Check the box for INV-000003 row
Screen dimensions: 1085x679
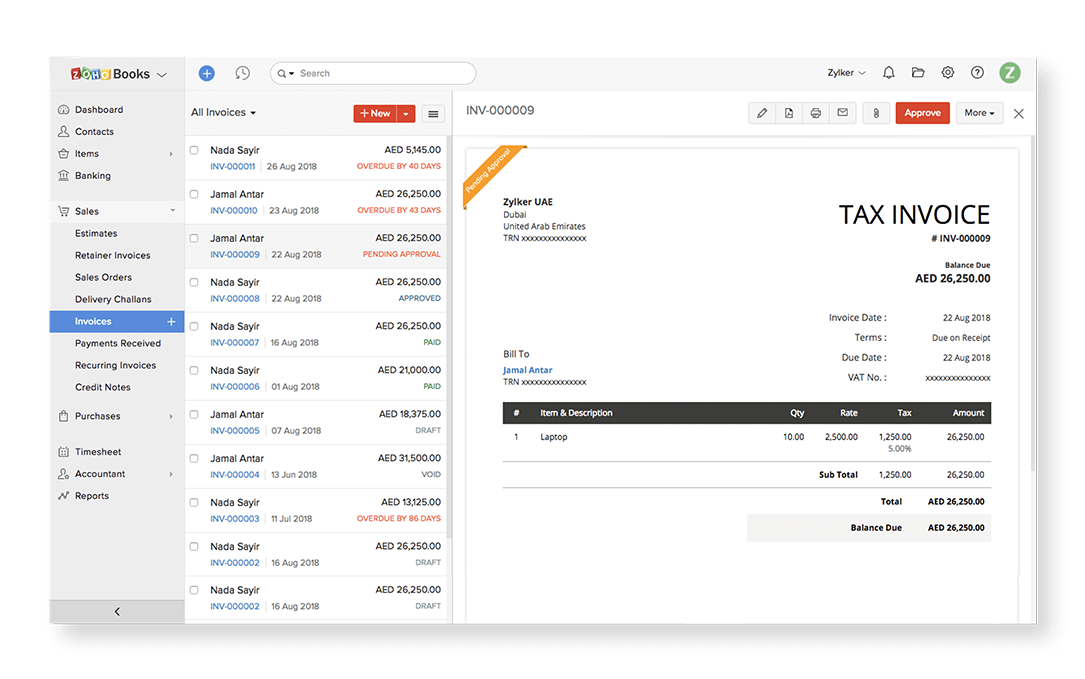(x=194, y=503)
